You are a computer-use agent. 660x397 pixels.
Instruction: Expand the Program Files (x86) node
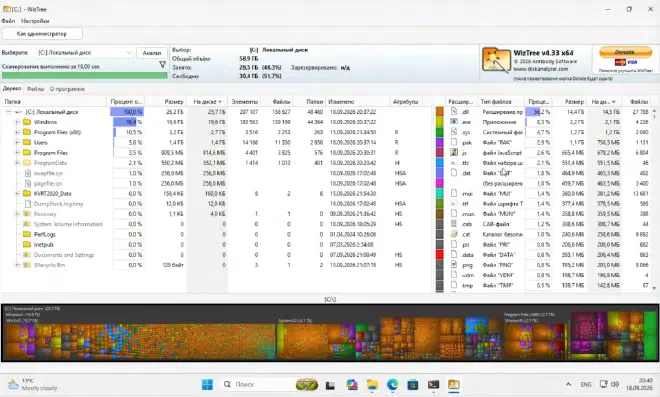17,132
